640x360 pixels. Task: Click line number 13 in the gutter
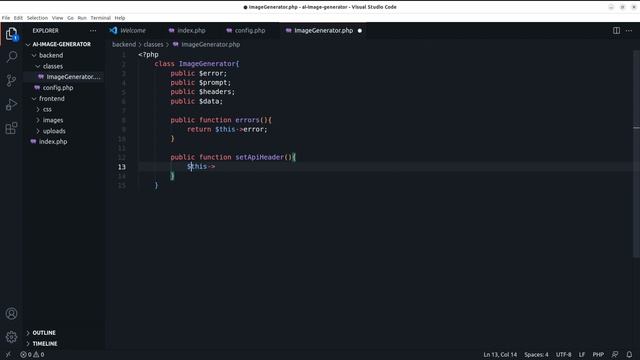tap(122, 167)
